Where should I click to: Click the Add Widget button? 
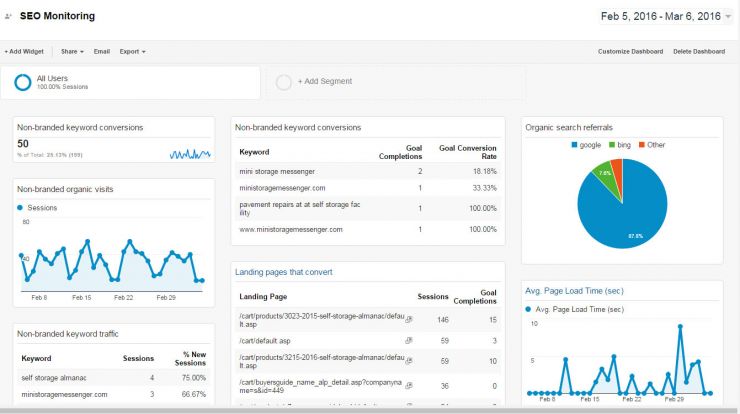[x=24, y=51]
